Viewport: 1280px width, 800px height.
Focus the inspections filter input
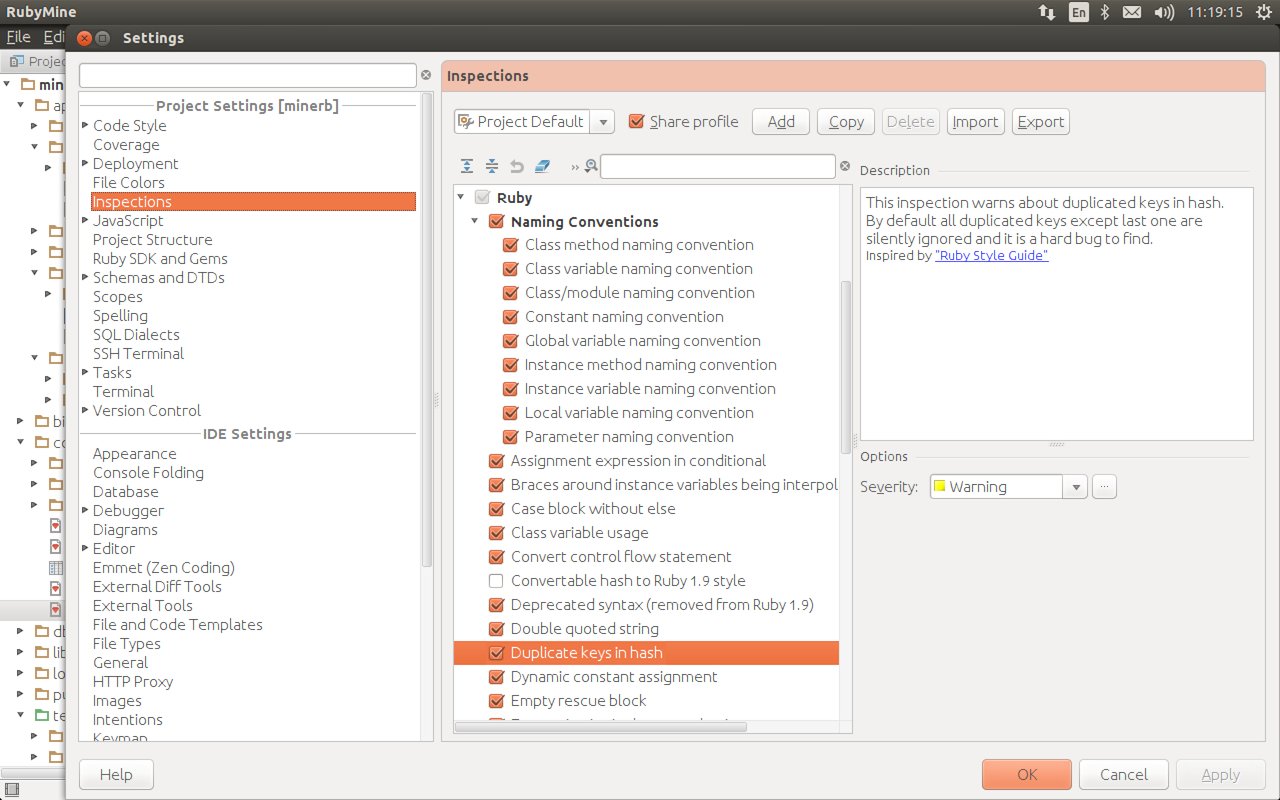717,167
